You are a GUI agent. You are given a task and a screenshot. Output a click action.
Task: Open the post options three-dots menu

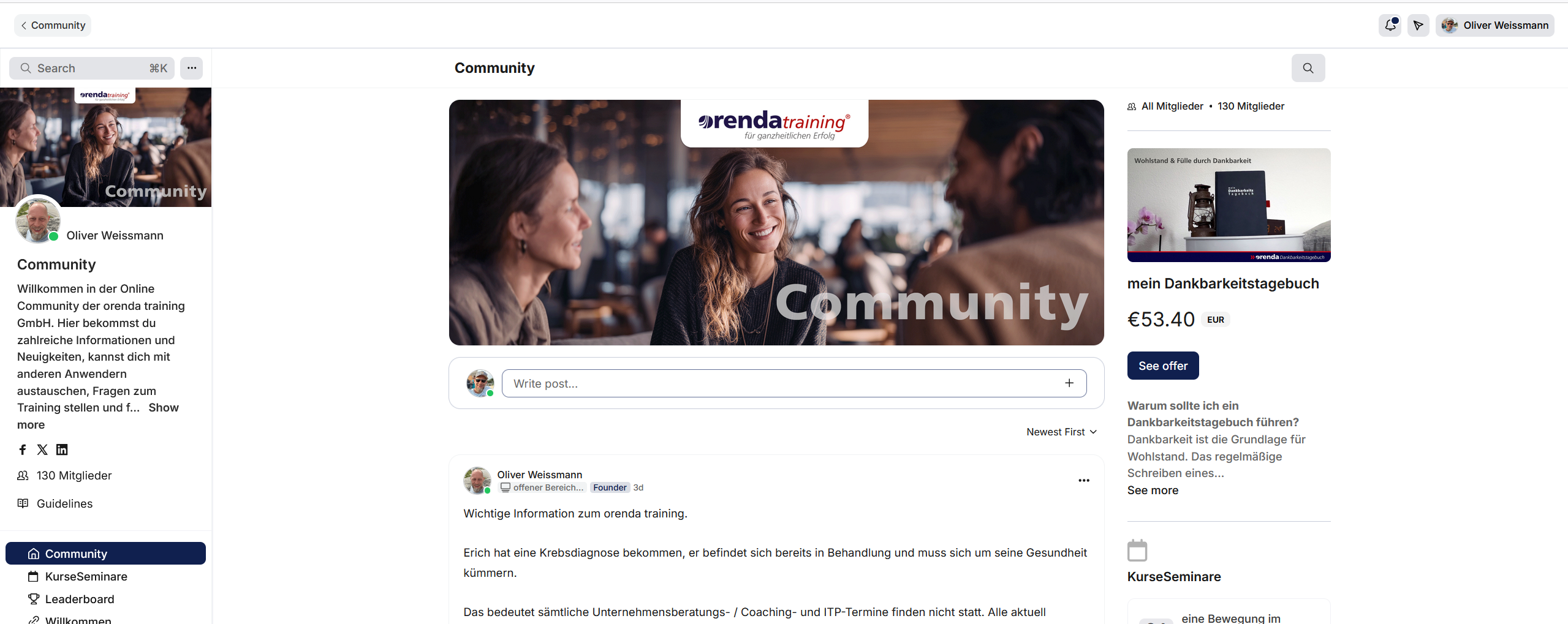[1084, 480]
